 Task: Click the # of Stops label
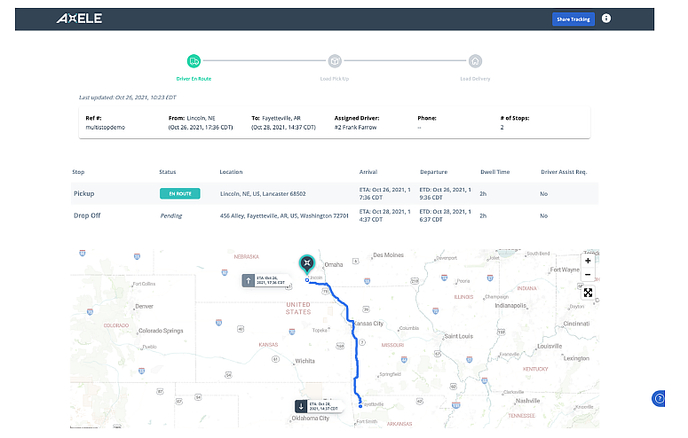point(515,118)
